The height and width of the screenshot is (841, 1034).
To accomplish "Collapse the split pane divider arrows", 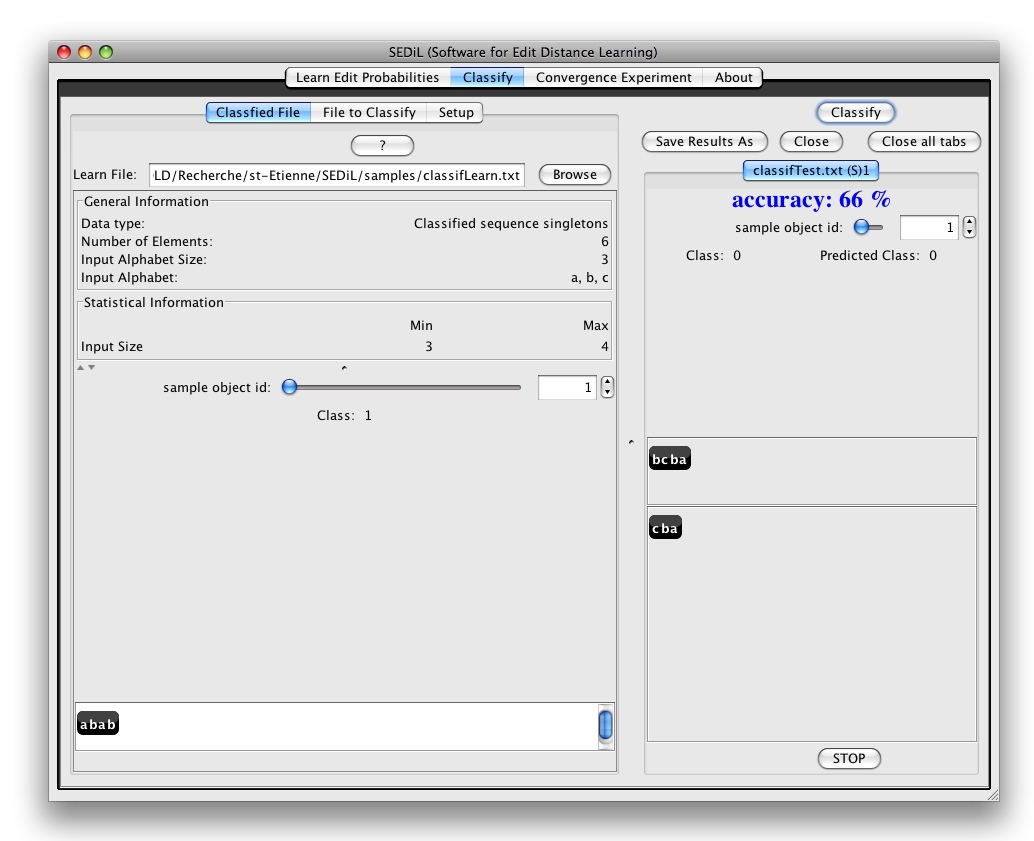I will pyautogui.click(x=86, y=368).
